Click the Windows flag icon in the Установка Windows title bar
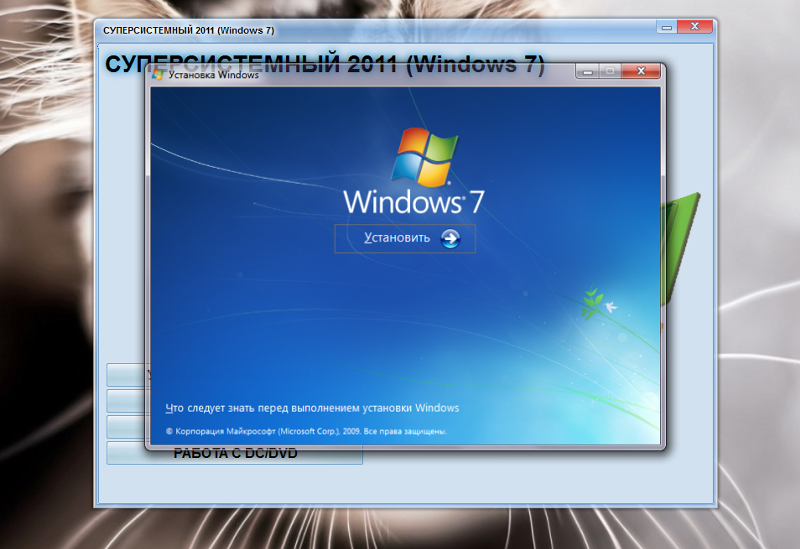The image size is (800, 549). [157, 75]
